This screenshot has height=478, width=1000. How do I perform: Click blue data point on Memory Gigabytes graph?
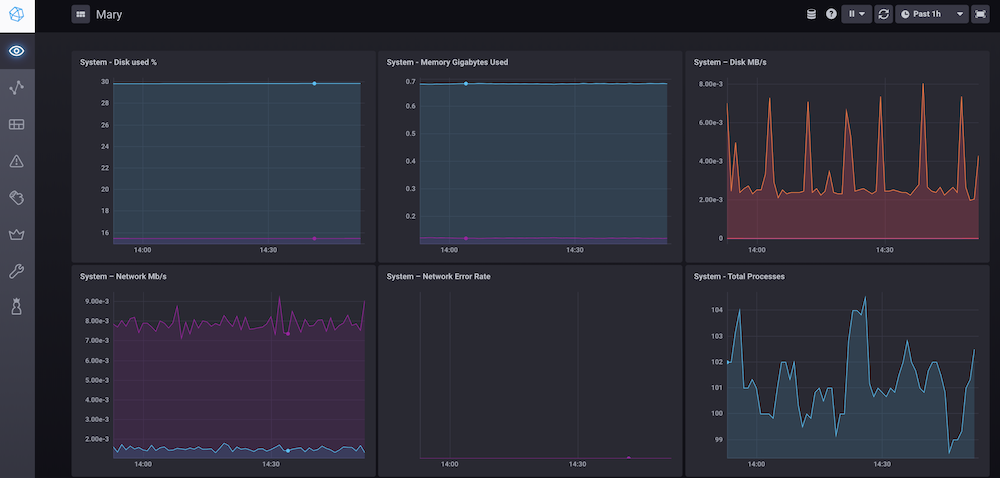coord(466,84)
